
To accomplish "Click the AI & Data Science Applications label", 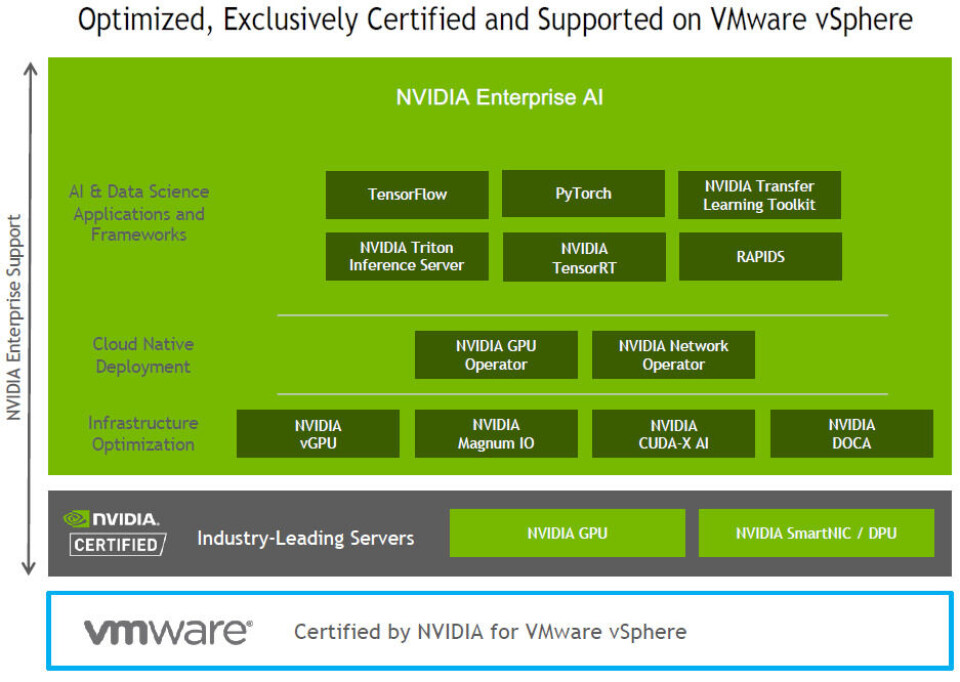I will point(139,213).
